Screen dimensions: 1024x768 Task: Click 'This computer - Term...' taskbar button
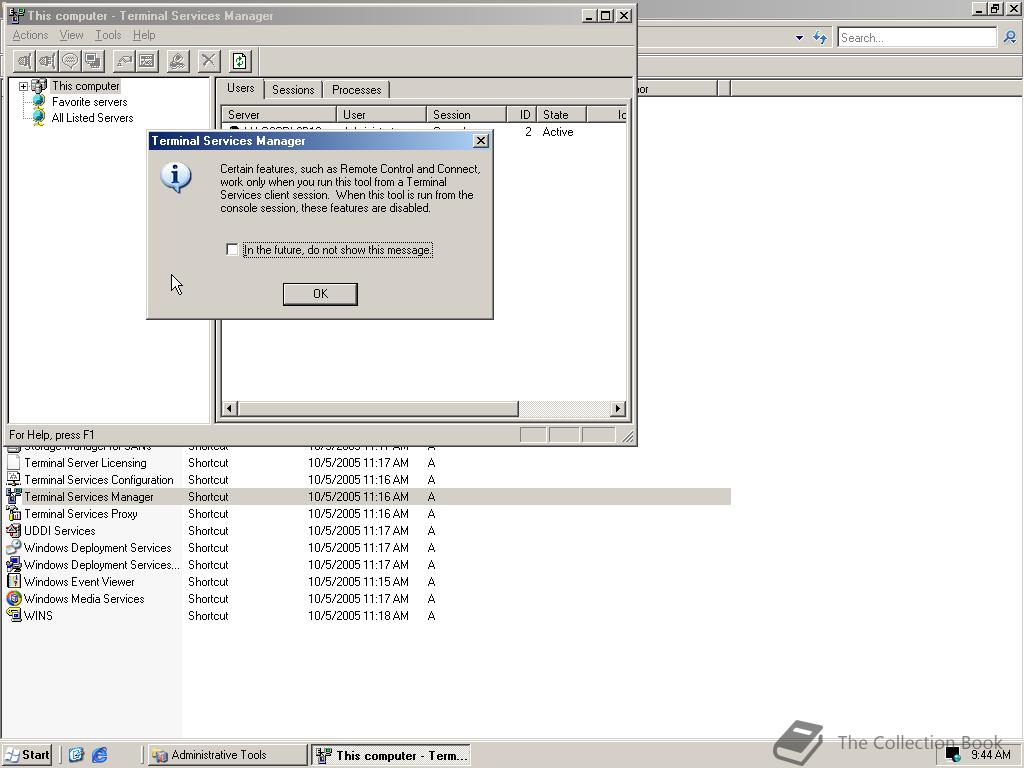point(391,755)
